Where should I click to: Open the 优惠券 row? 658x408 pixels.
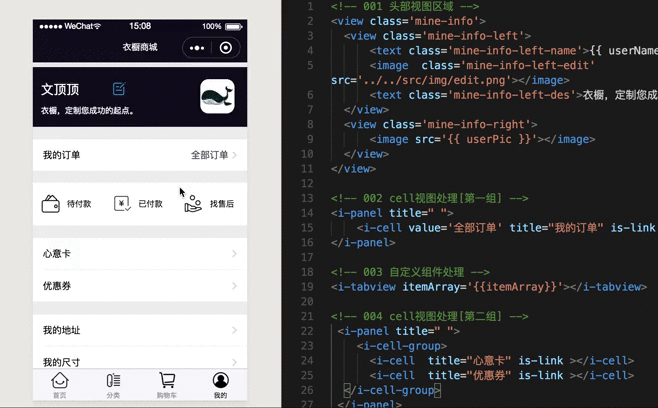[140, 286]
